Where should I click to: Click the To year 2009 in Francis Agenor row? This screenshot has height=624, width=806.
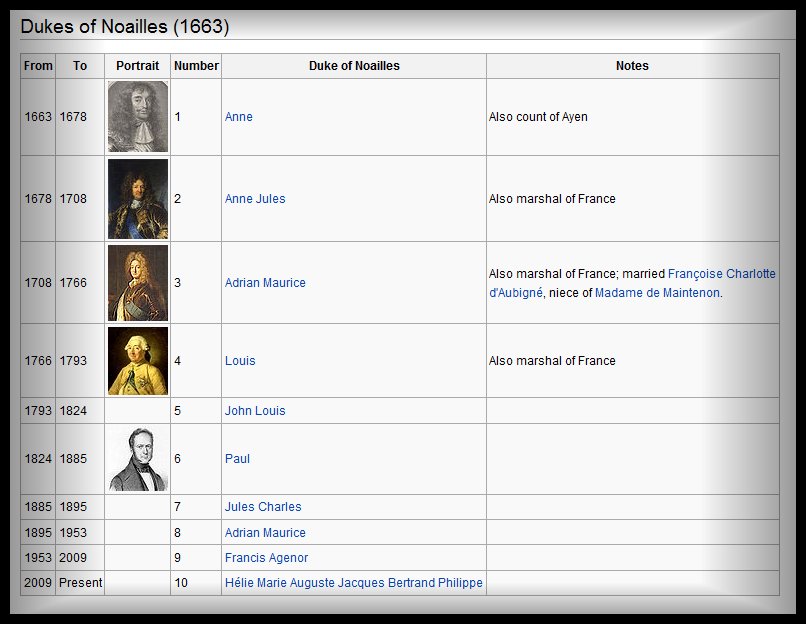click(73, 558)
